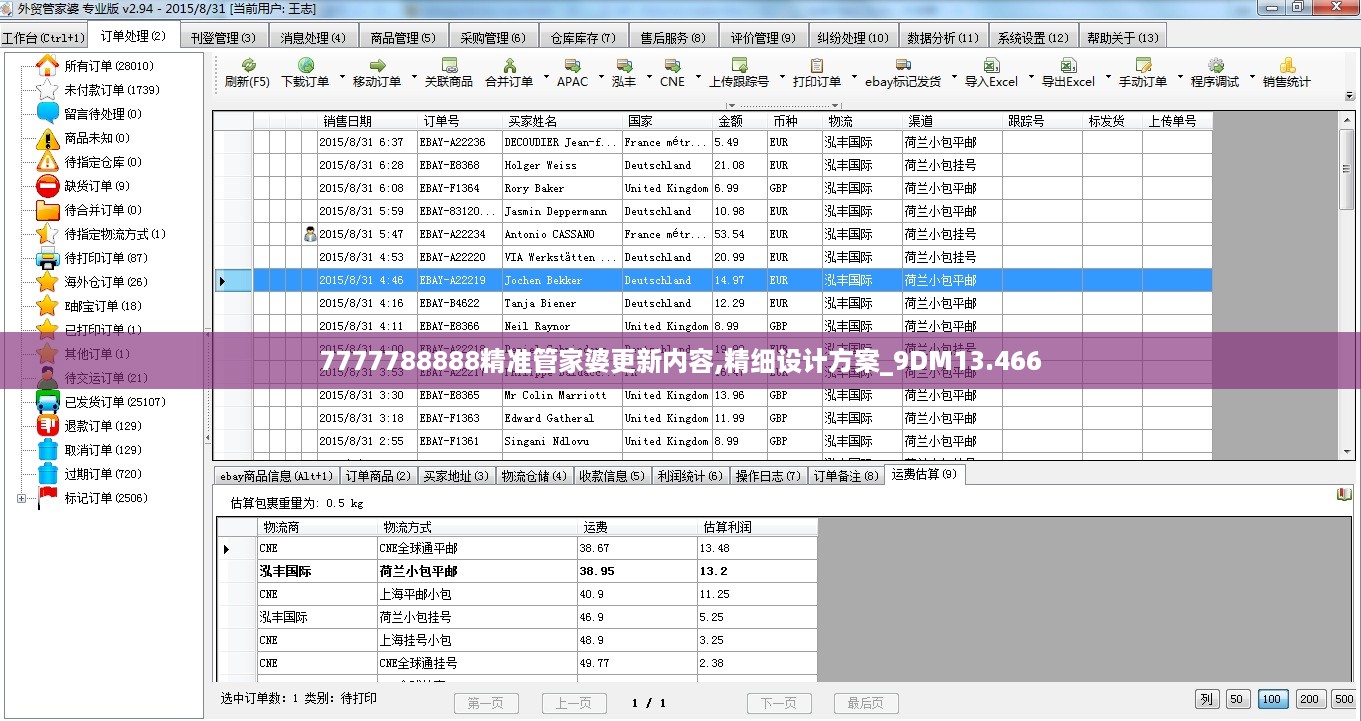Click the 手动订单 manual order icon
This screenshot has width=1361, height=721.
1143,66
